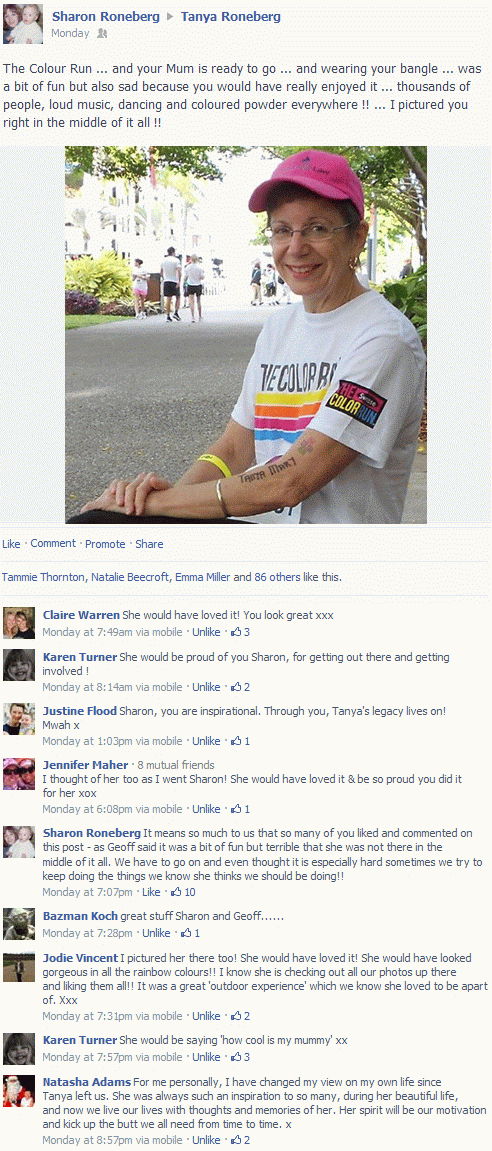
Task: Click the friends audience icon beside Monday
Action: 101,34
